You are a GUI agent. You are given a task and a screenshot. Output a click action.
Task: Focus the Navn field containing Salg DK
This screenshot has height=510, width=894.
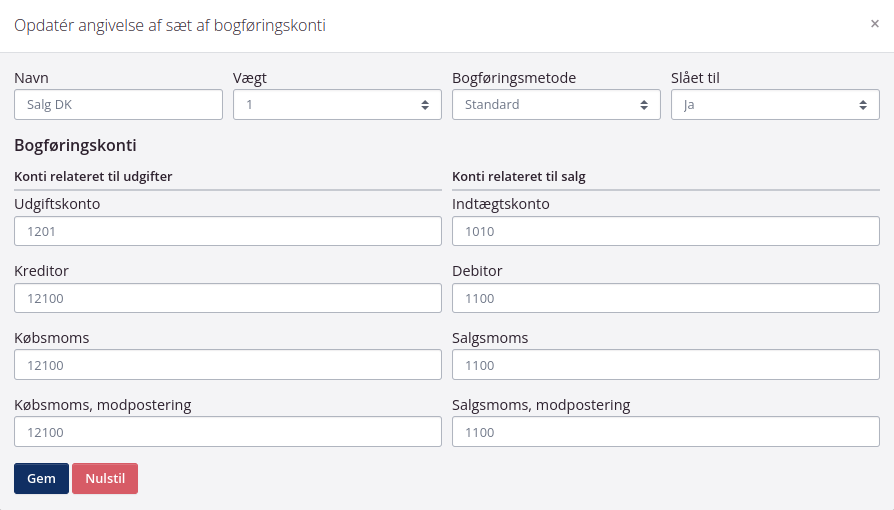(118, 104)
